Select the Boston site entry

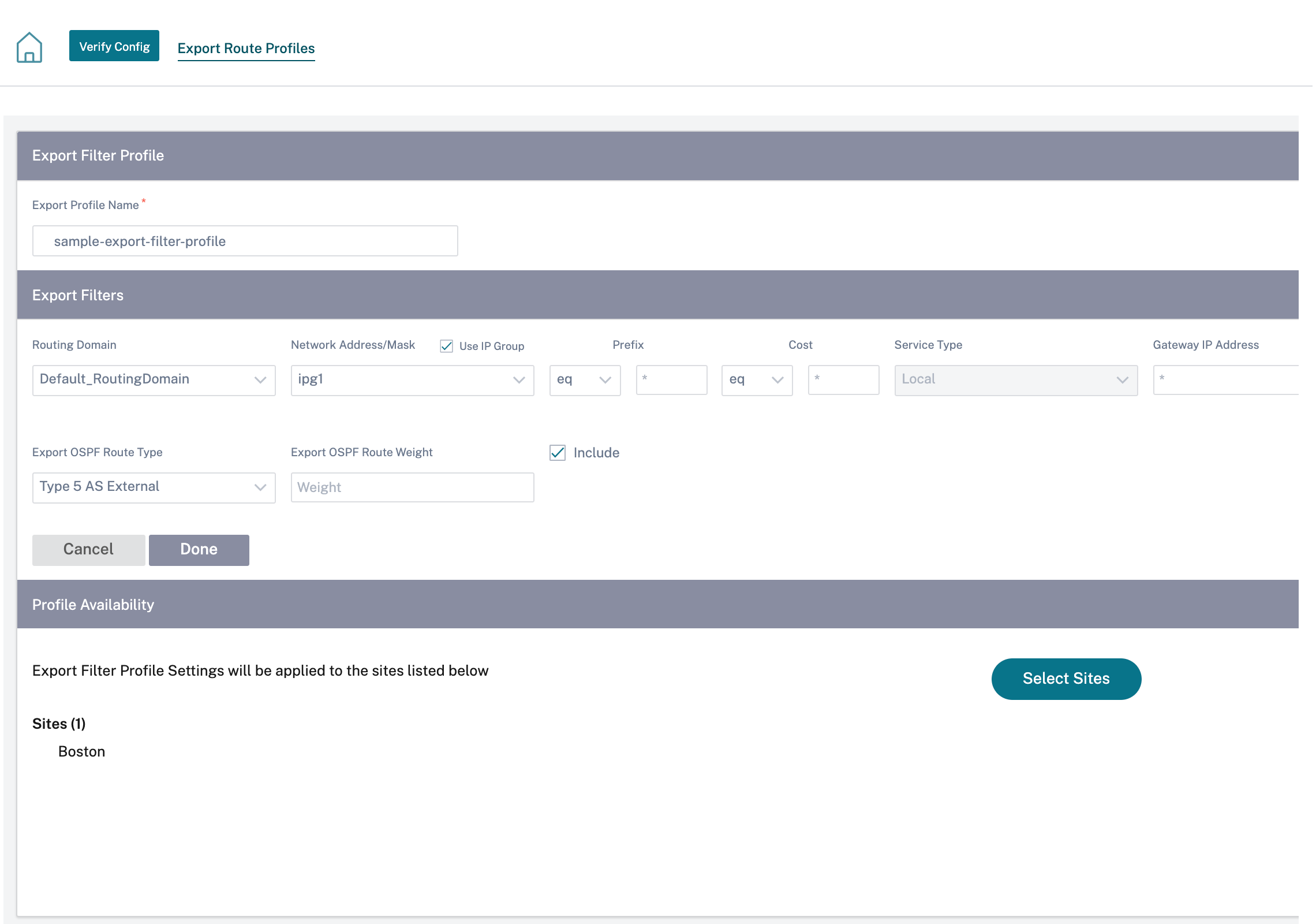tap(81, 751)
